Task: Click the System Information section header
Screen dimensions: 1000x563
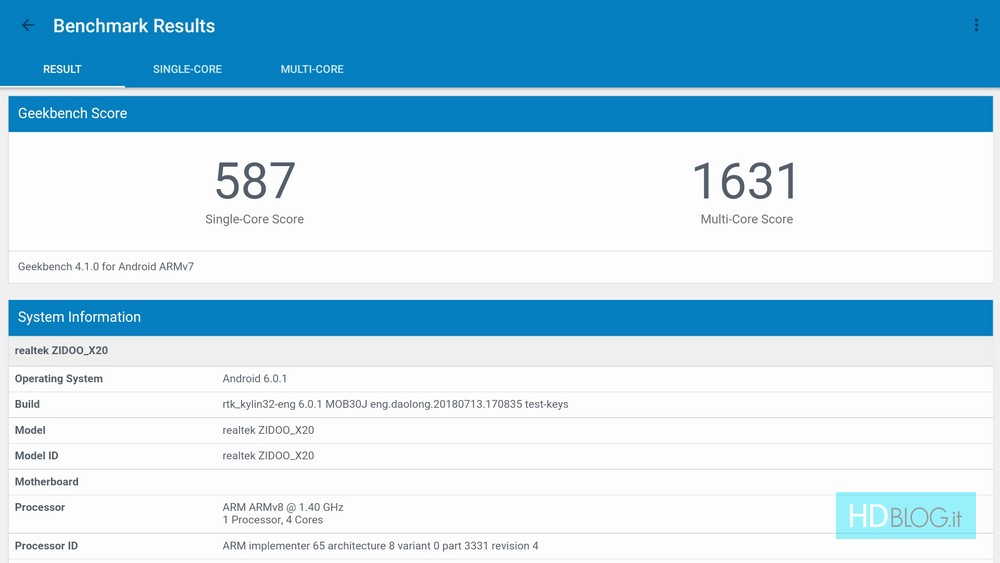Action: 79,317
